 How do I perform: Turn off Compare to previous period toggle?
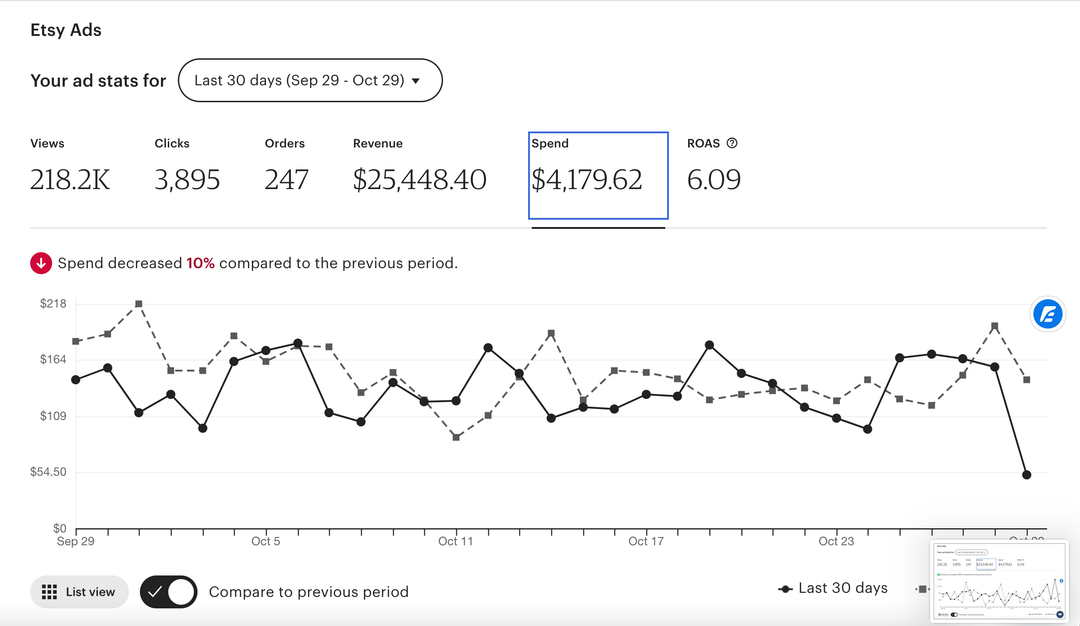tap(168, 592)
